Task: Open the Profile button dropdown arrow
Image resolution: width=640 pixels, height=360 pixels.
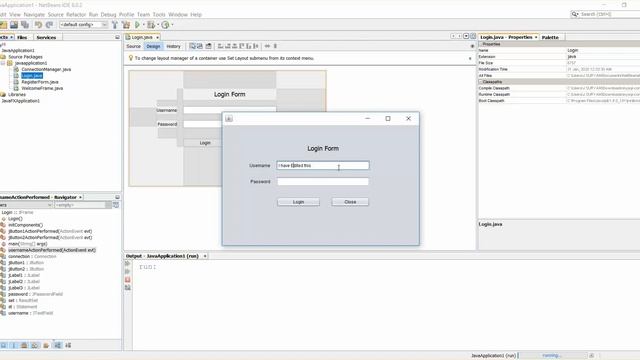Action: pyautogui.click(x=172, y=25)
